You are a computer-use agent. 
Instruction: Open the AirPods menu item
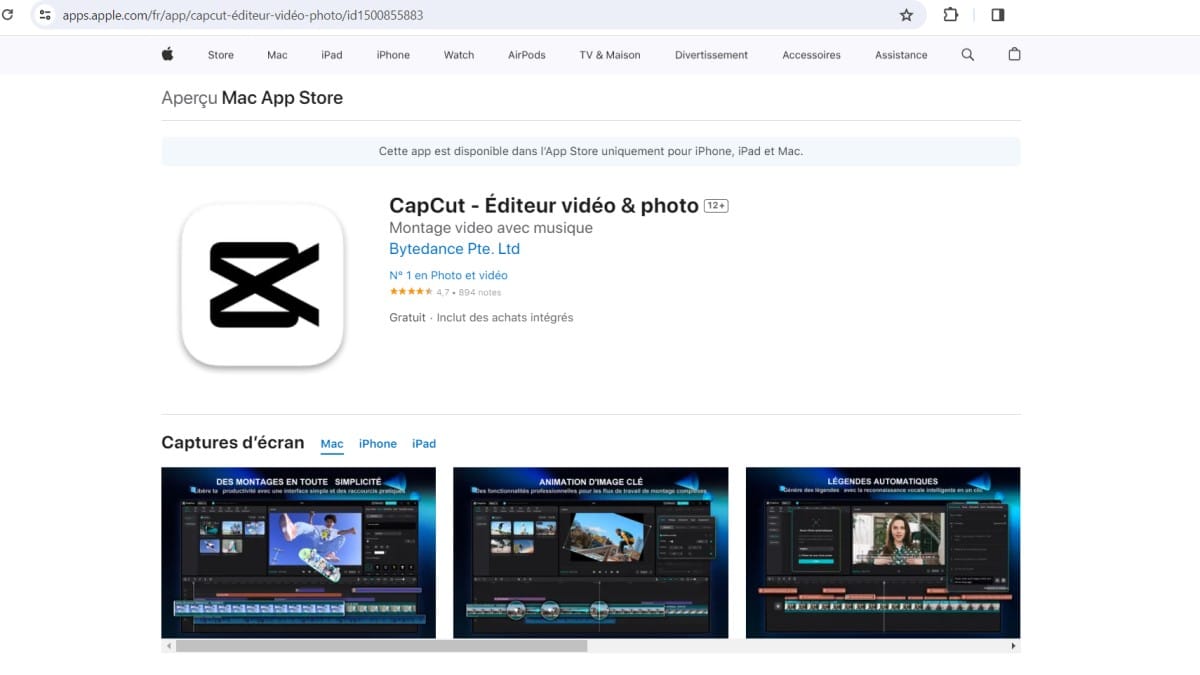point(526,55)
